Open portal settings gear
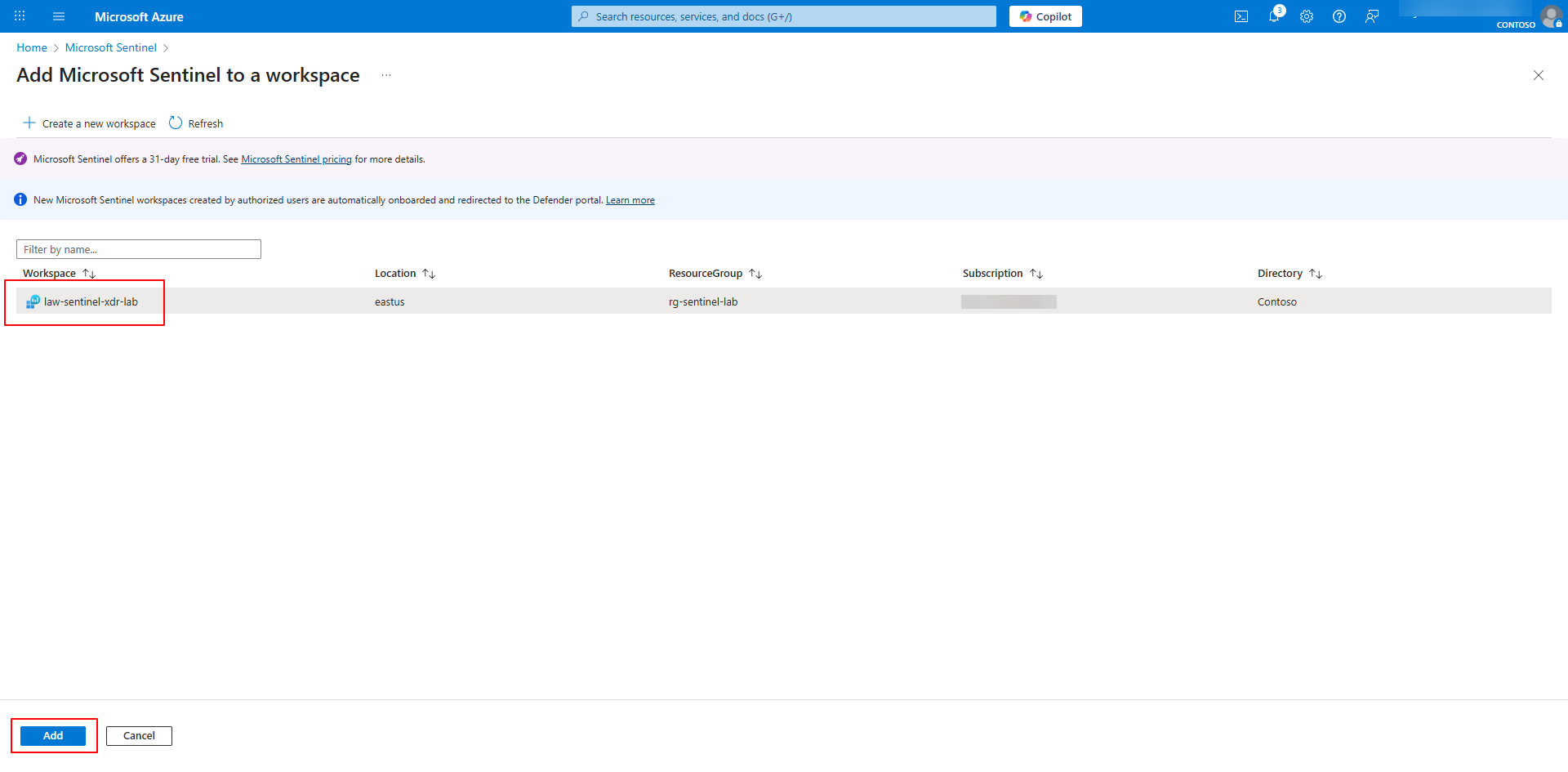 (1307, 16)
